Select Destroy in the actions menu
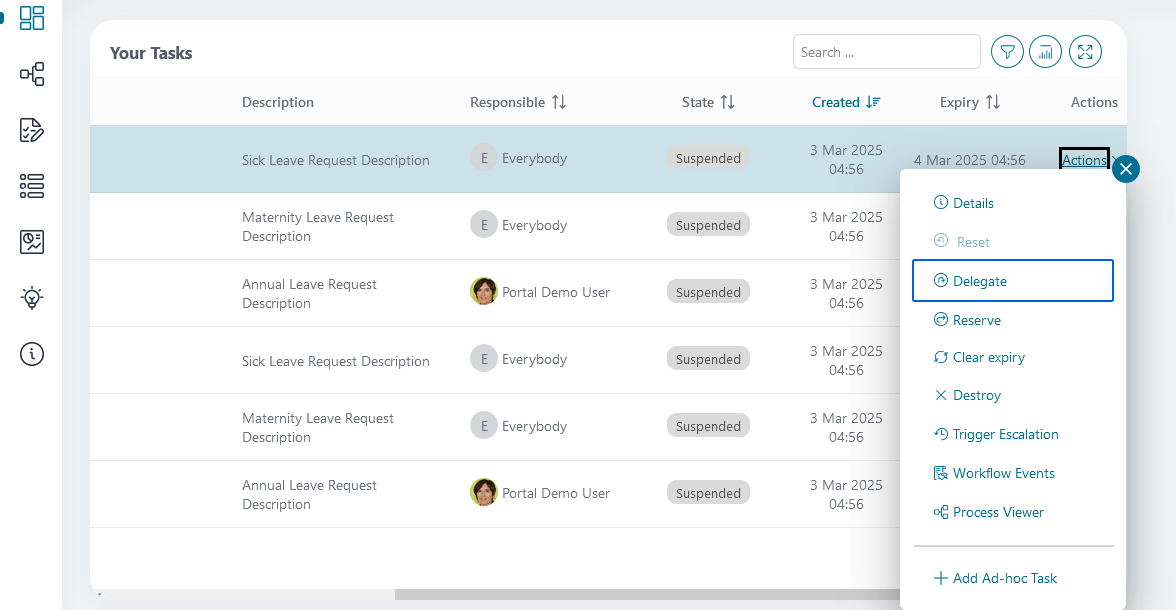The height and width of the screenshot is (610, 1176). 976,395
